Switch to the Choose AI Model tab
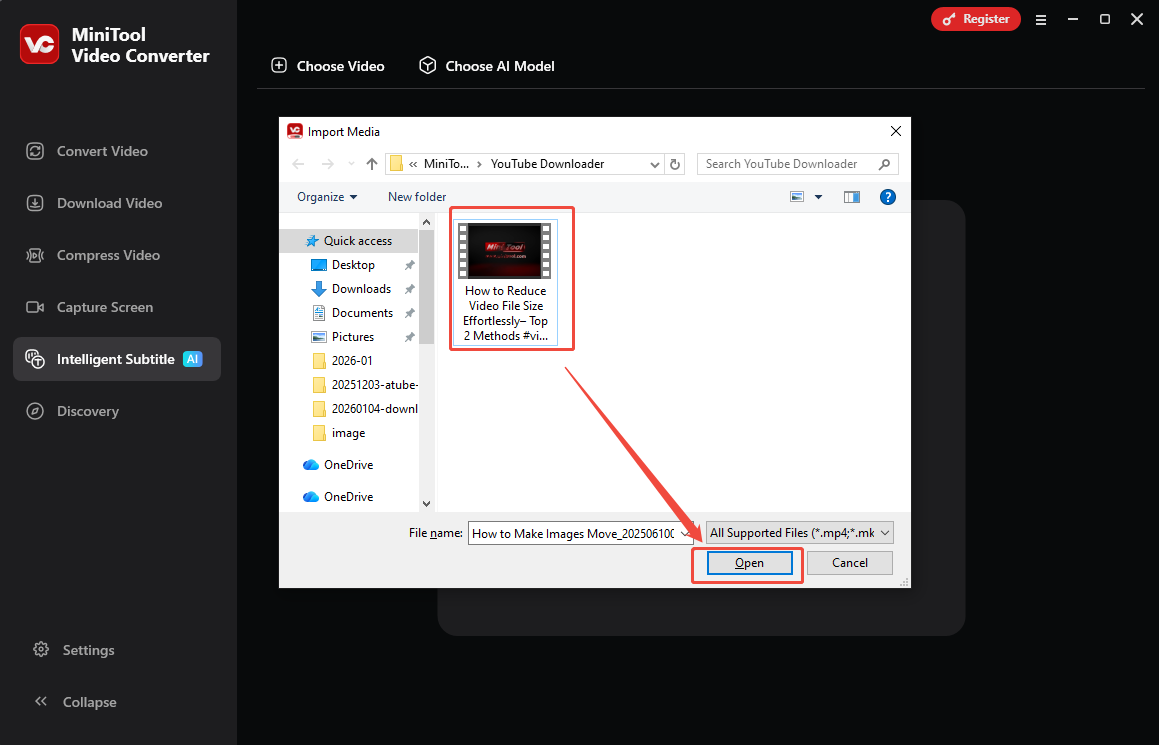1159x745 pixels. pos(486,66)
